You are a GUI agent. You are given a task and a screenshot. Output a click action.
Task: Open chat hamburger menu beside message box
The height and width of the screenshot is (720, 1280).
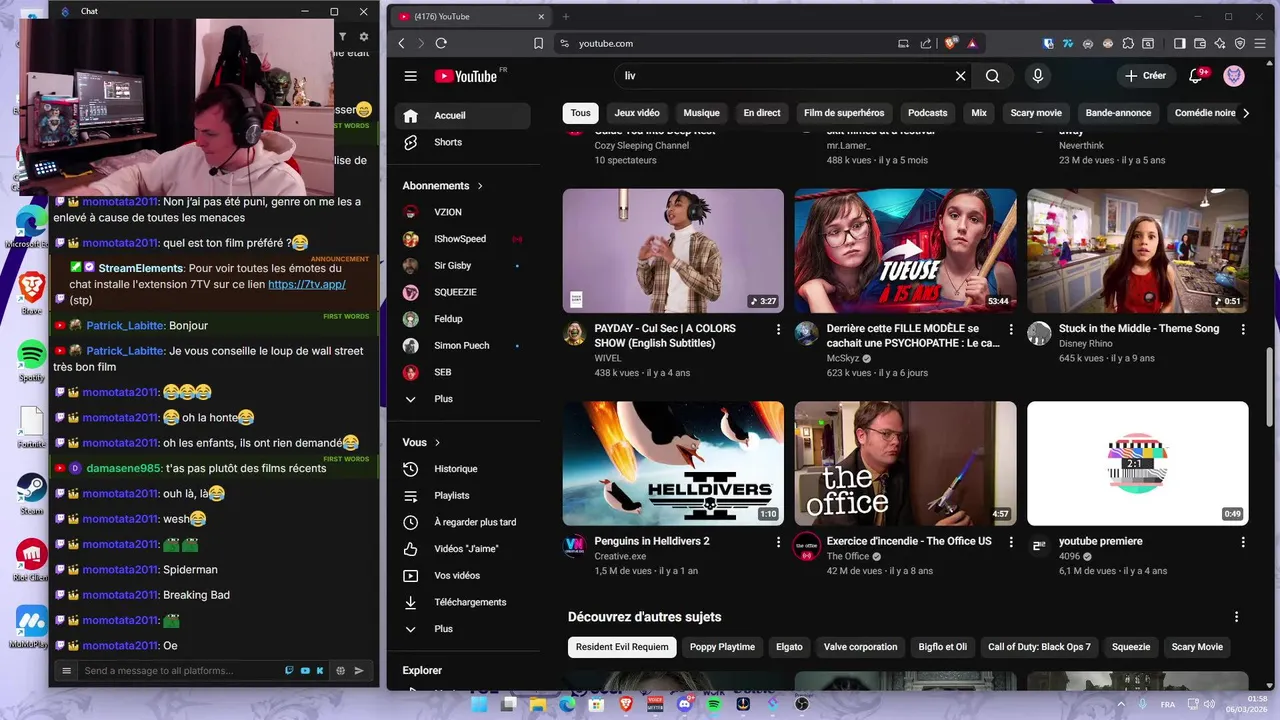coord(67,671)
